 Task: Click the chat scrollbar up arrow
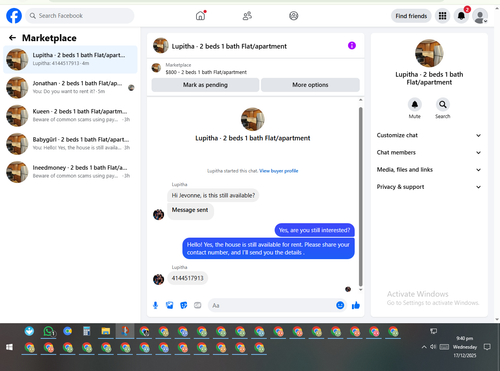[360, 100]
